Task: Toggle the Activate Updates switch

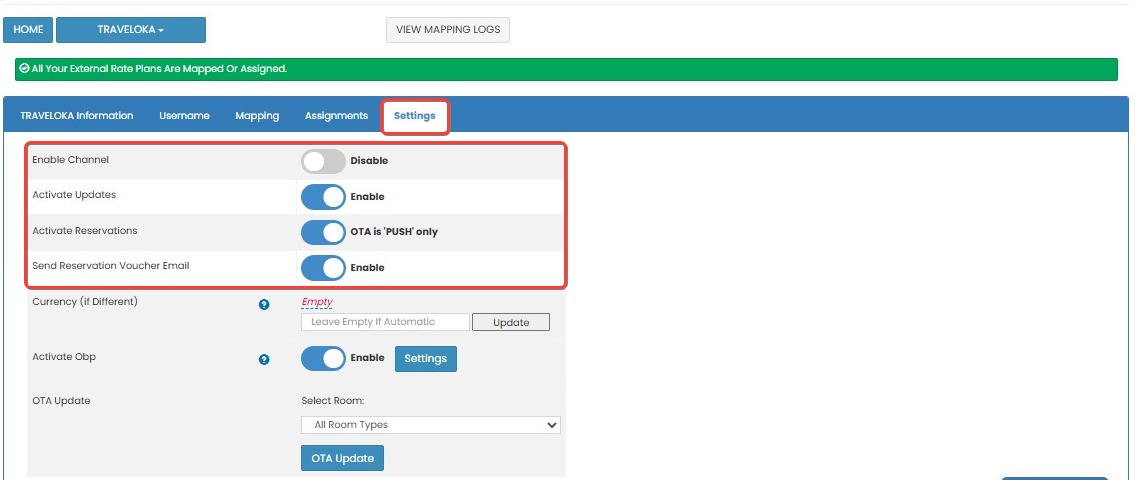Action: pyautogui.click(x=323, y=196)
